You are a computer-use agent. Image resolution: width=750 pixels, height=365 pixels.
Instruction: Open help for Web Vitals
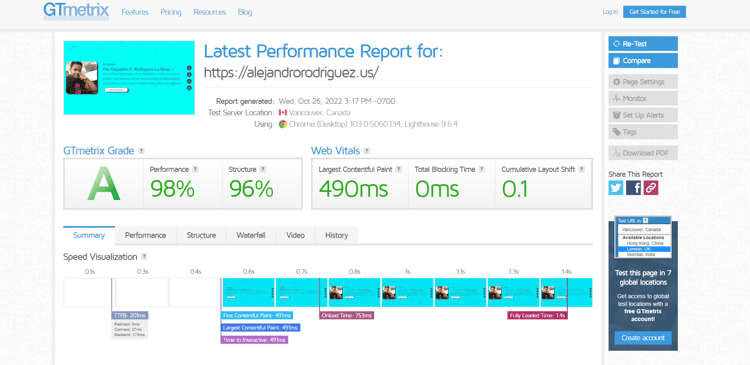pyautogui.click(x=367, y=151)
